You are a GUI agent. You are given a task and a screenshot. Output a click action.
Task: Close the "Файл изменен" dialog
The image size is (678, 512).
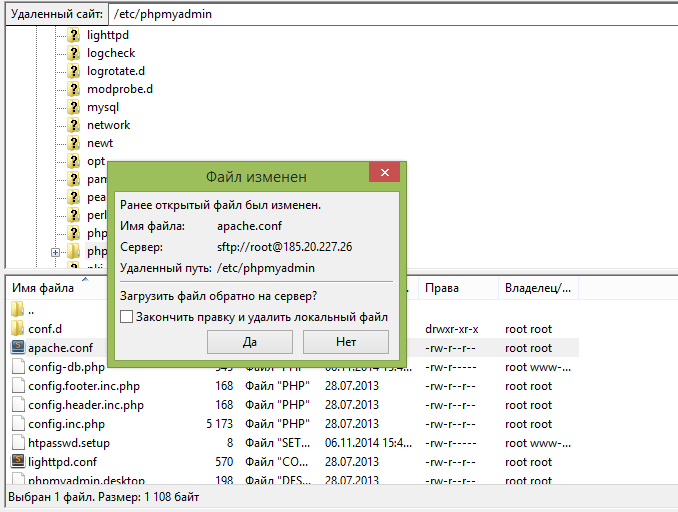pyautogui.click(x=384, y=175)
